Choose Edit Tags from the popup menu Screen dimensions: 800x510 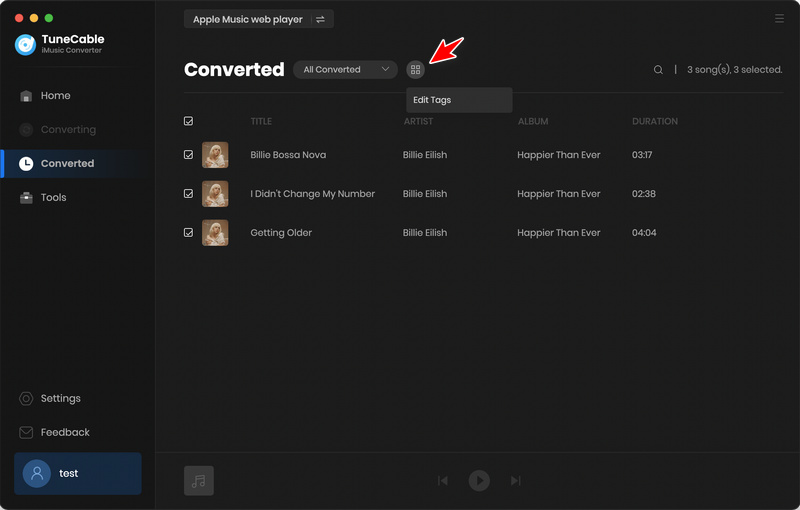pyautogui.click(x=459, y=100)
